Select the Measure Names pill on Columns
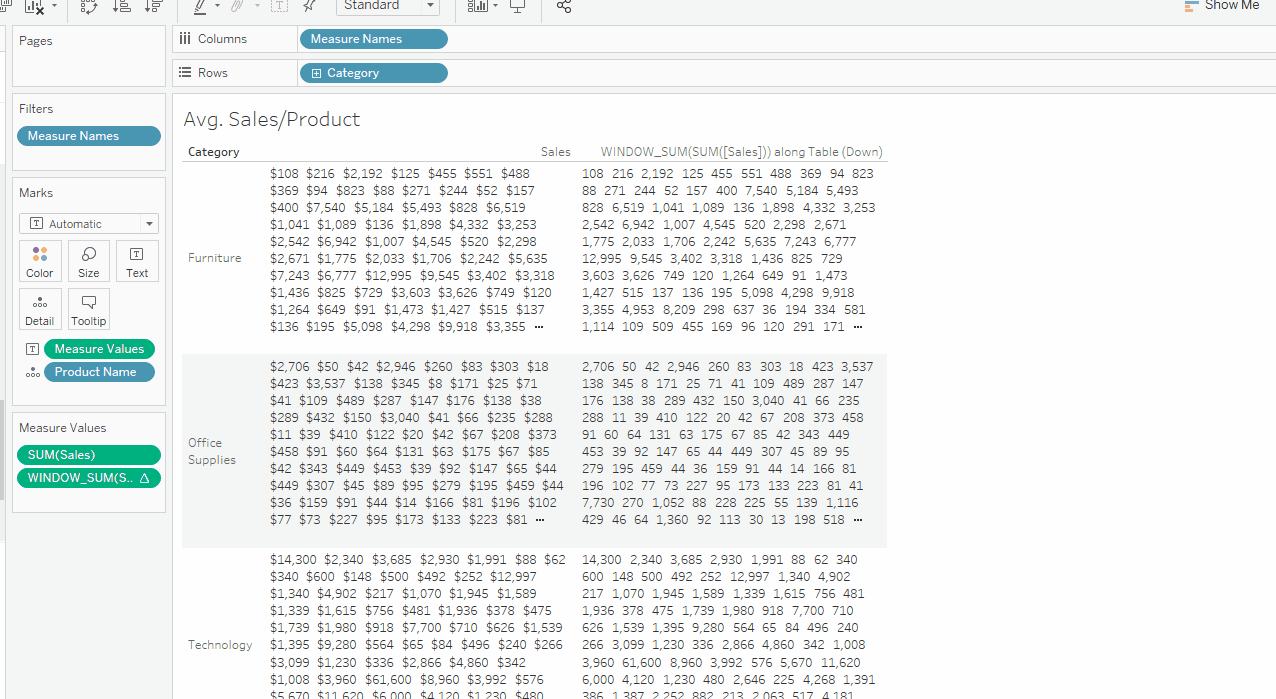The width and height of the screenshot is (1276, 699). [373, 39]
